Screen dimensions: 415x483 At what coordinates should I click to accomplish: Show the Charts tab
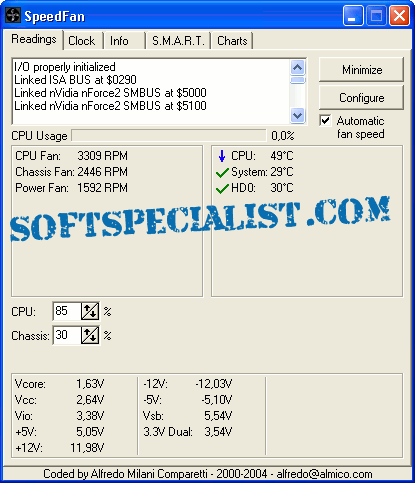click(x=232, y=41)
